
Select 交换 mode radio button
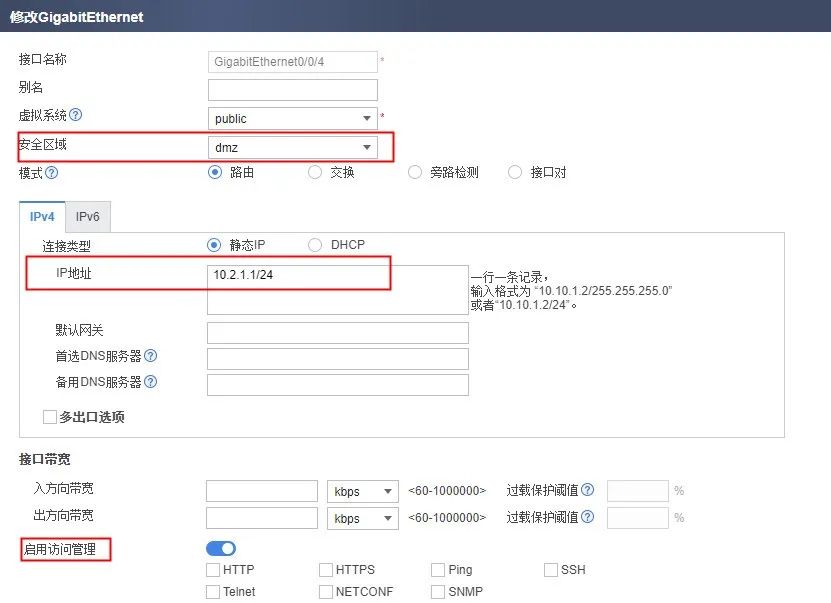pyautogui.click(x=315, y=172)
